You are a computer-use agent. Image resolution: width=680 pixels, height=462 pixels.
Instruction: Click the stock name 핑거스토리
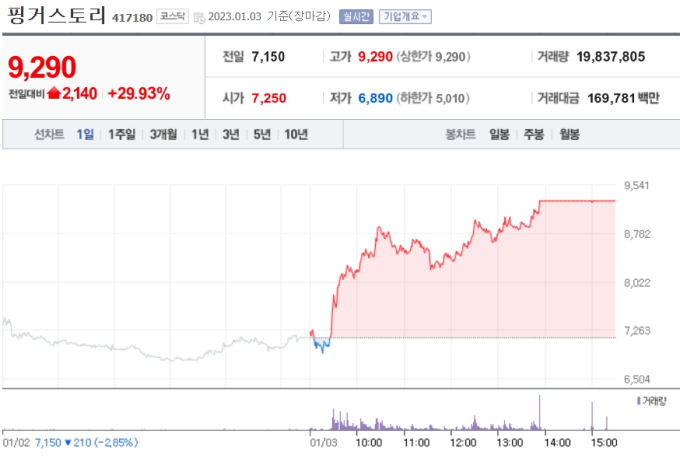(56, 15)
